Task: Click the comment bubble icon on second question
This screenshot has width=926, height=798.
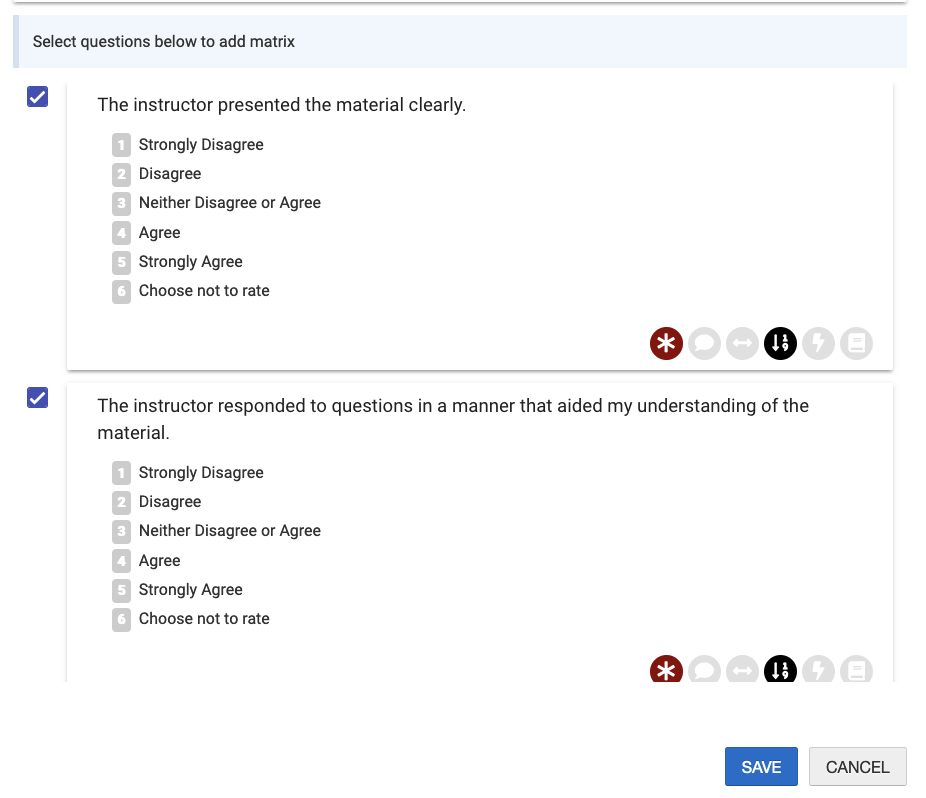Action: click(704, 669)
